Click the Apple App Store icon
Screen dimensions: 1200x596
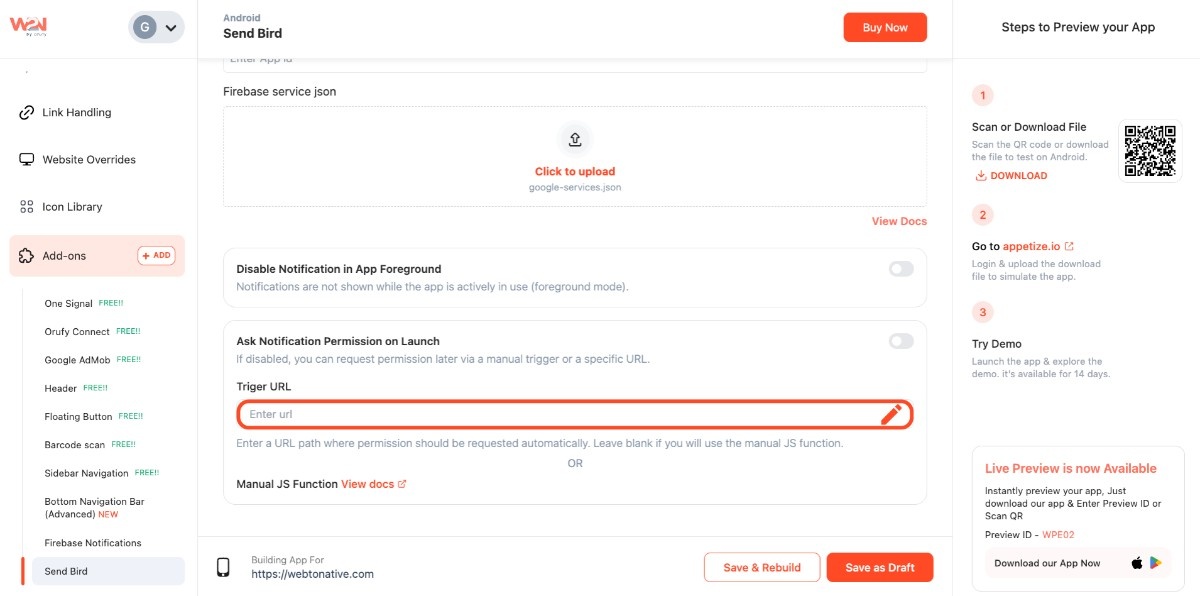click(x=1137, y=563)
